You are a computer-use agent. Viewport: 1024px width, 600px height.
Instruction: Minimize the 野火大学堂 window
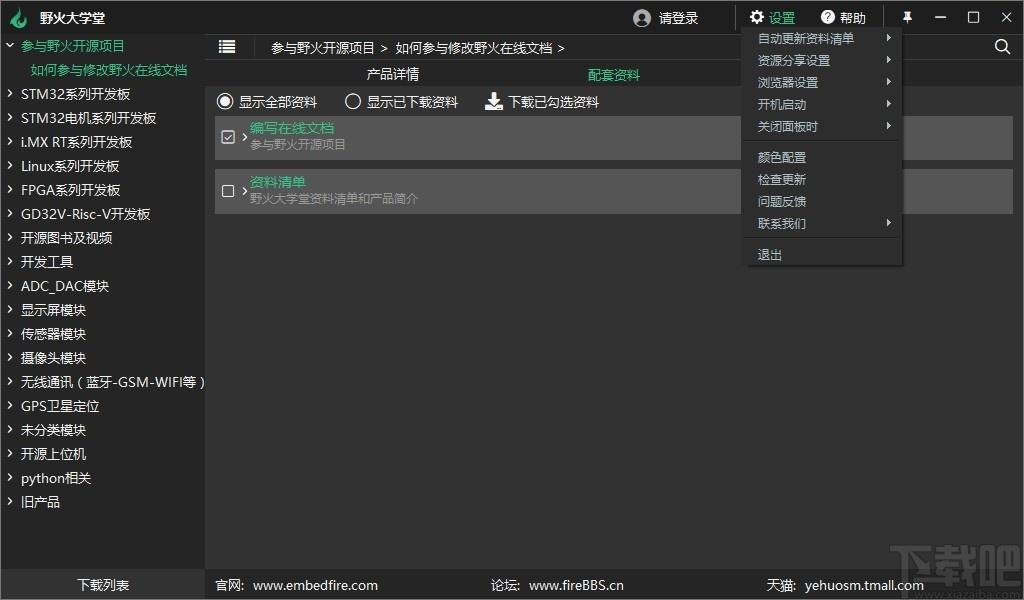click(x=940, y=18)
